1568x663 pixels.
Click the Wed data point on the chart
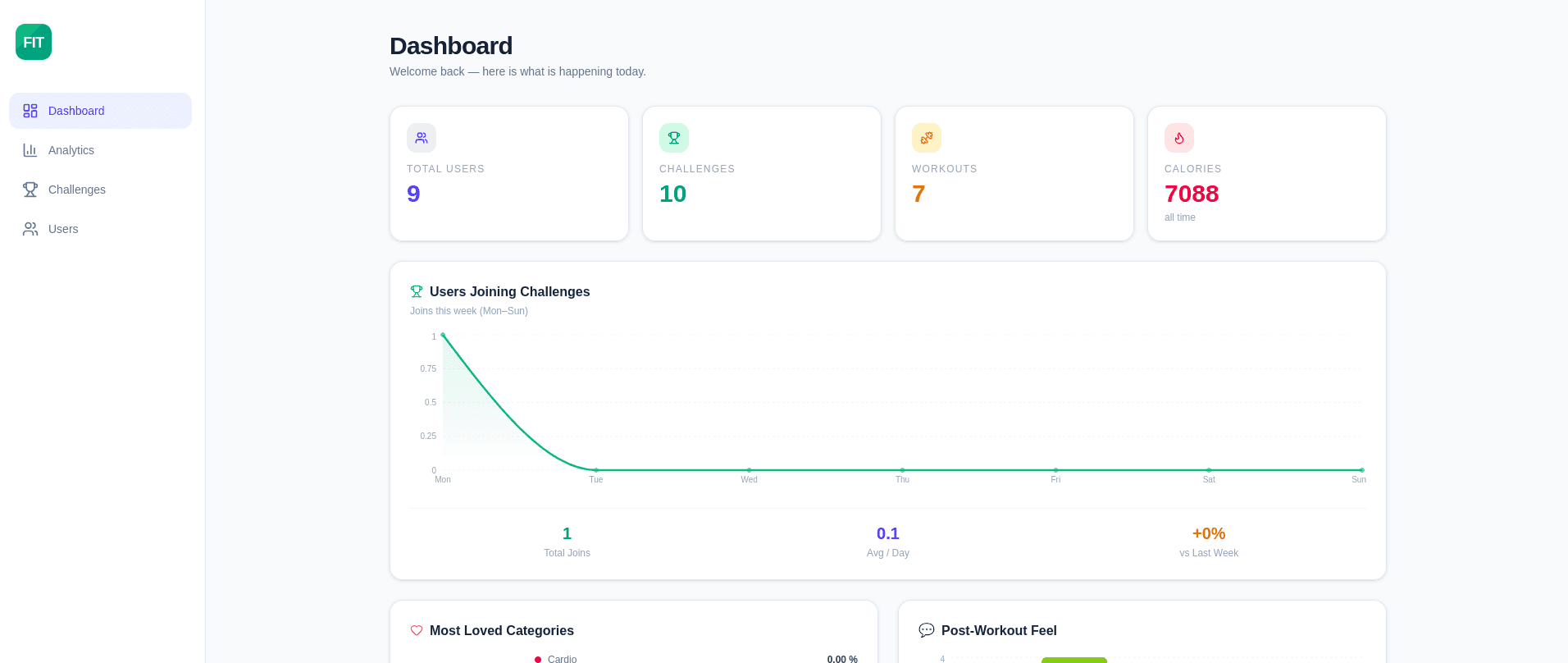pos(749,470)
